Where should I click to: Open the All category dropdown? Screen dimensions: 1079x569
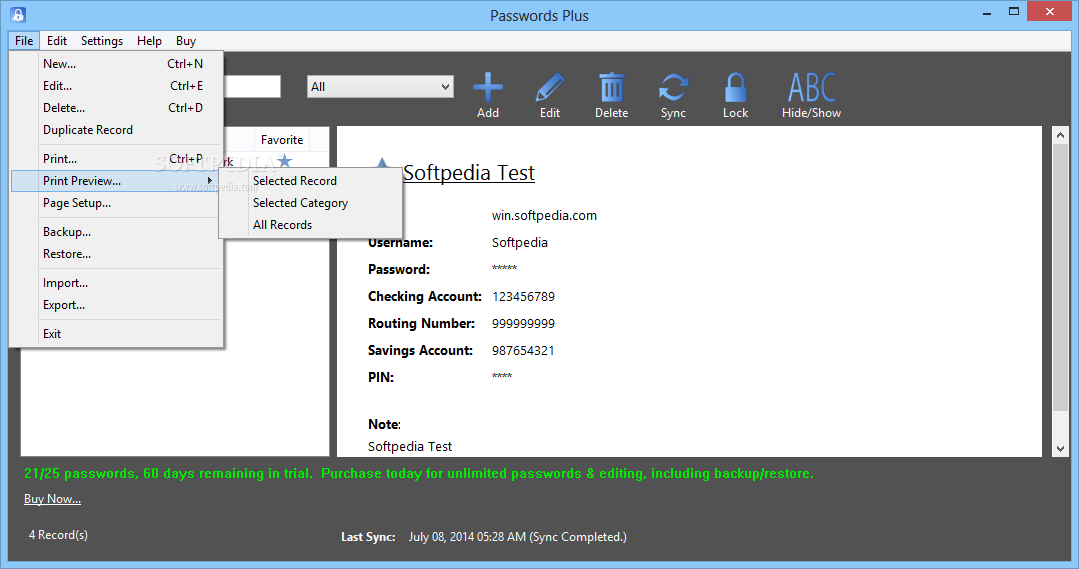[380, 87]
